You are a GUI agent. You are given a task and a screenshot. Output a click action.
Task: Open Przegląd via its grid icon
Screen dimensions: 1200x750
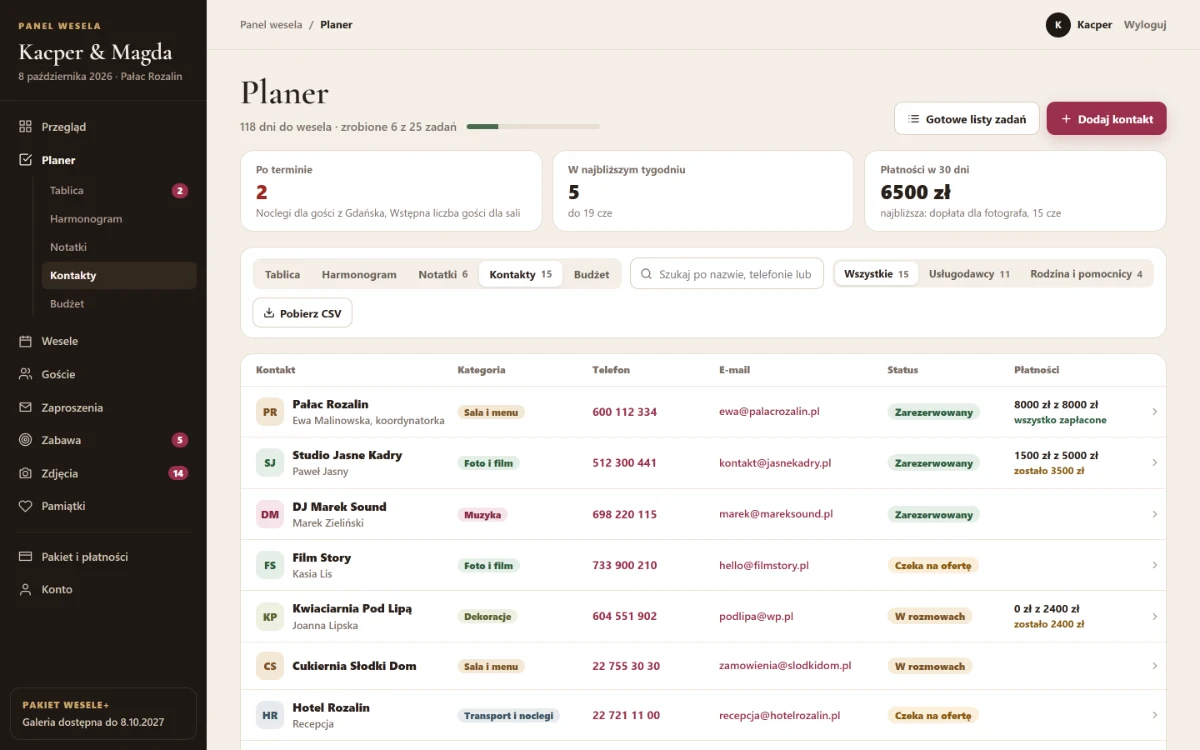[x=25, y=127]
